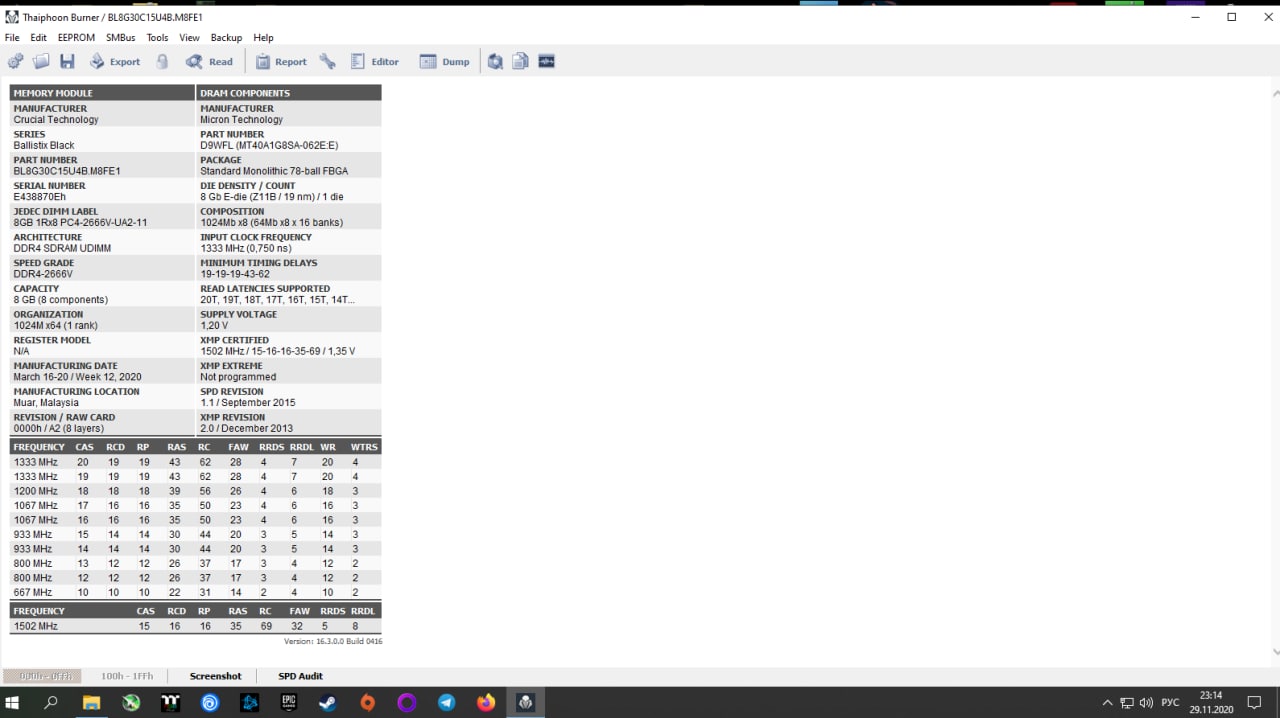This screenshot has height=718, width=1280.
Task: Click the Thaiphoon Burner taskbar icon
Action: (x=525, y=703)
